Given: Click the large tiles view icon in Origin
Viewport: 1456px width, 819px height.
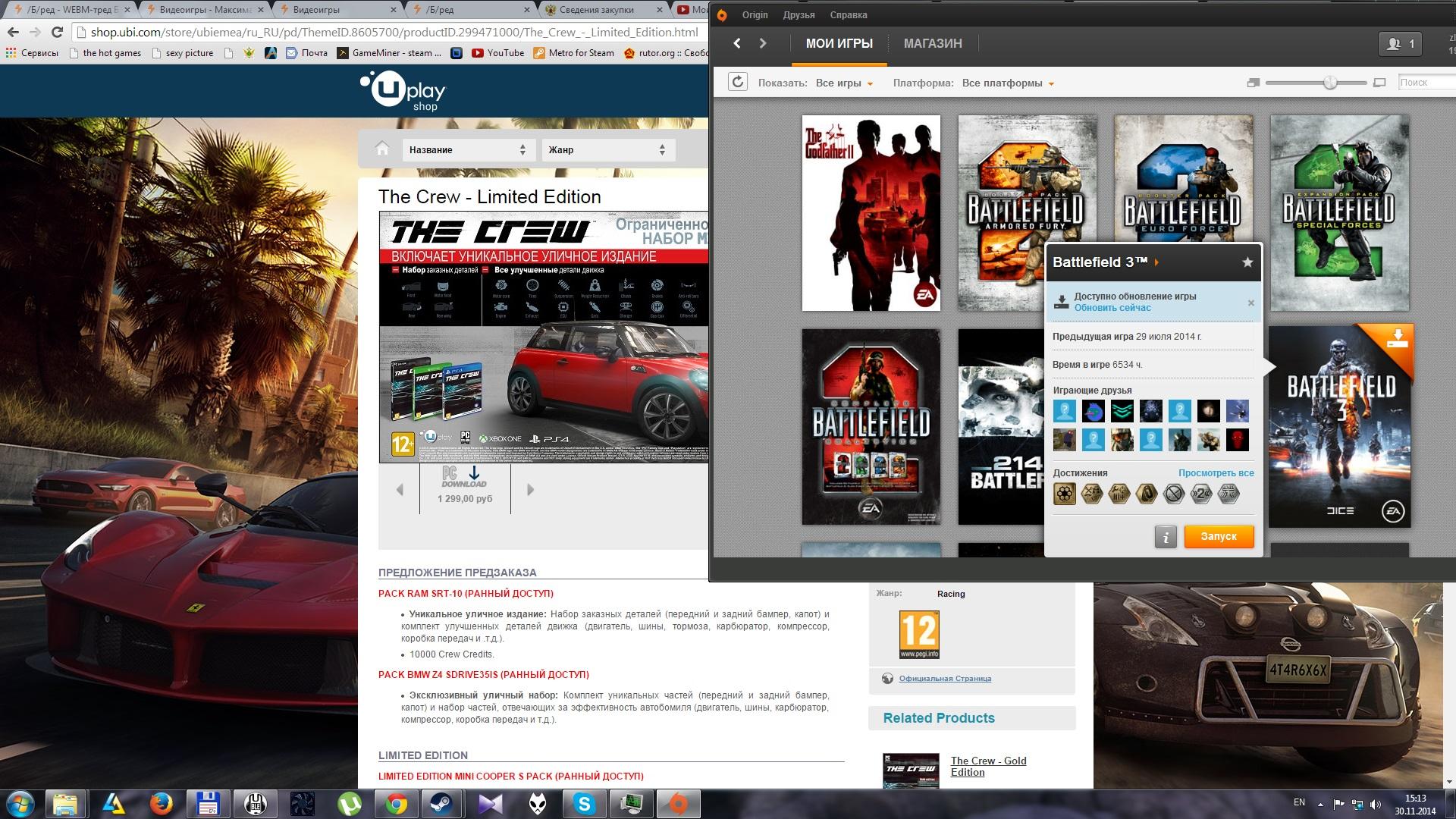Looking at the screenshot, I should [x=1379, y=83].
